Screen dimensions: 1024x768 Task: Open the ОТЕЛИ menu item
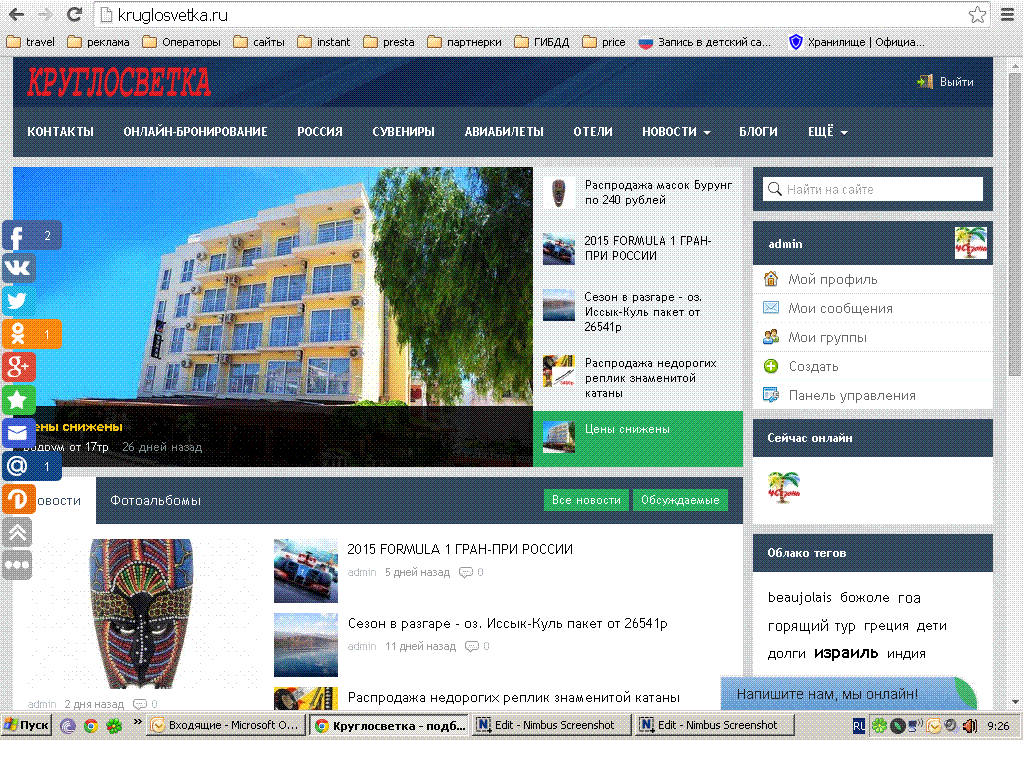(593, 132)
